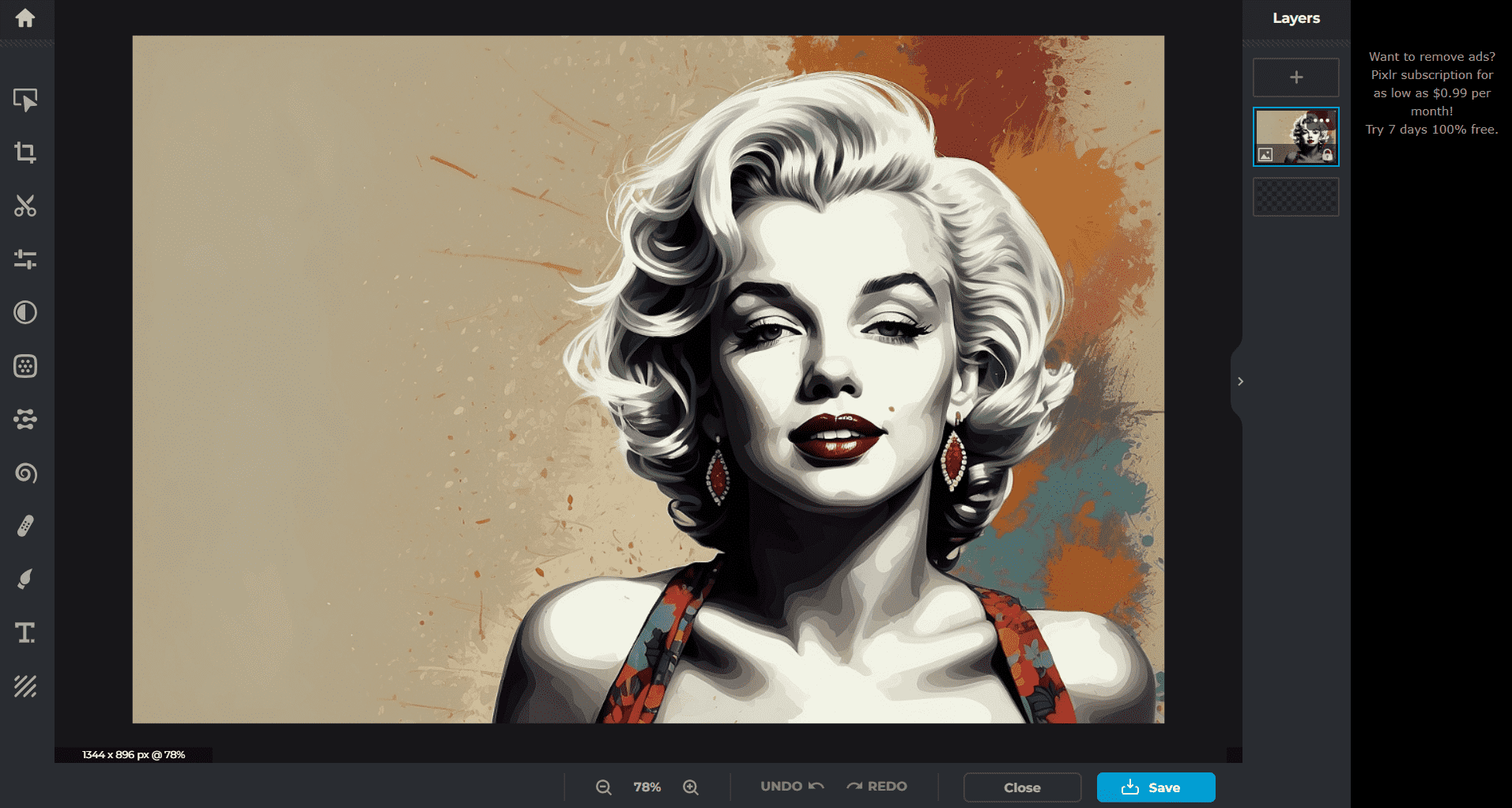Open the Text tool

point(25,632)
